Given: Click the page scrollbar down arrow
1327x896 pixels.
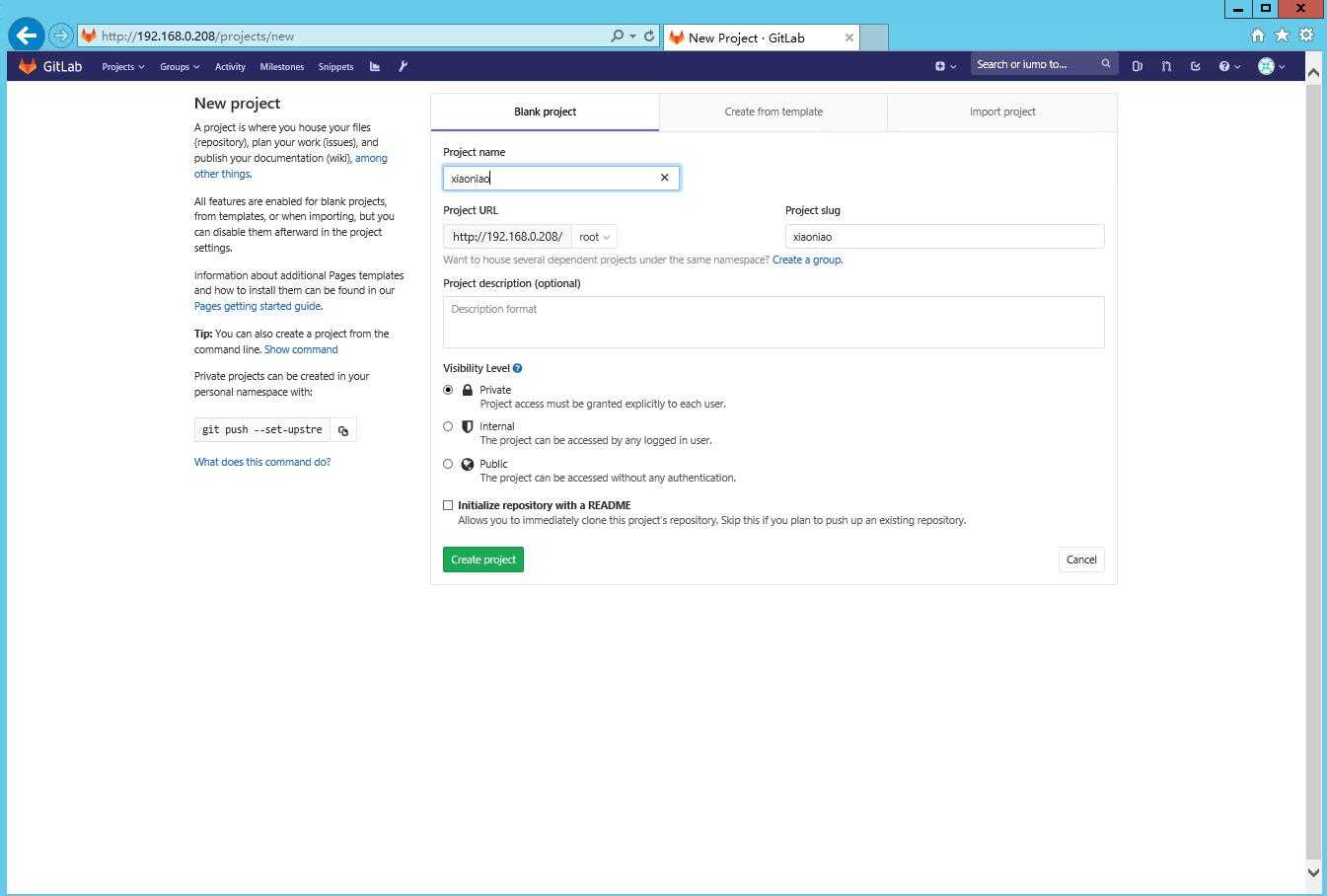Looking at the screenshot, I should 1313,872.
